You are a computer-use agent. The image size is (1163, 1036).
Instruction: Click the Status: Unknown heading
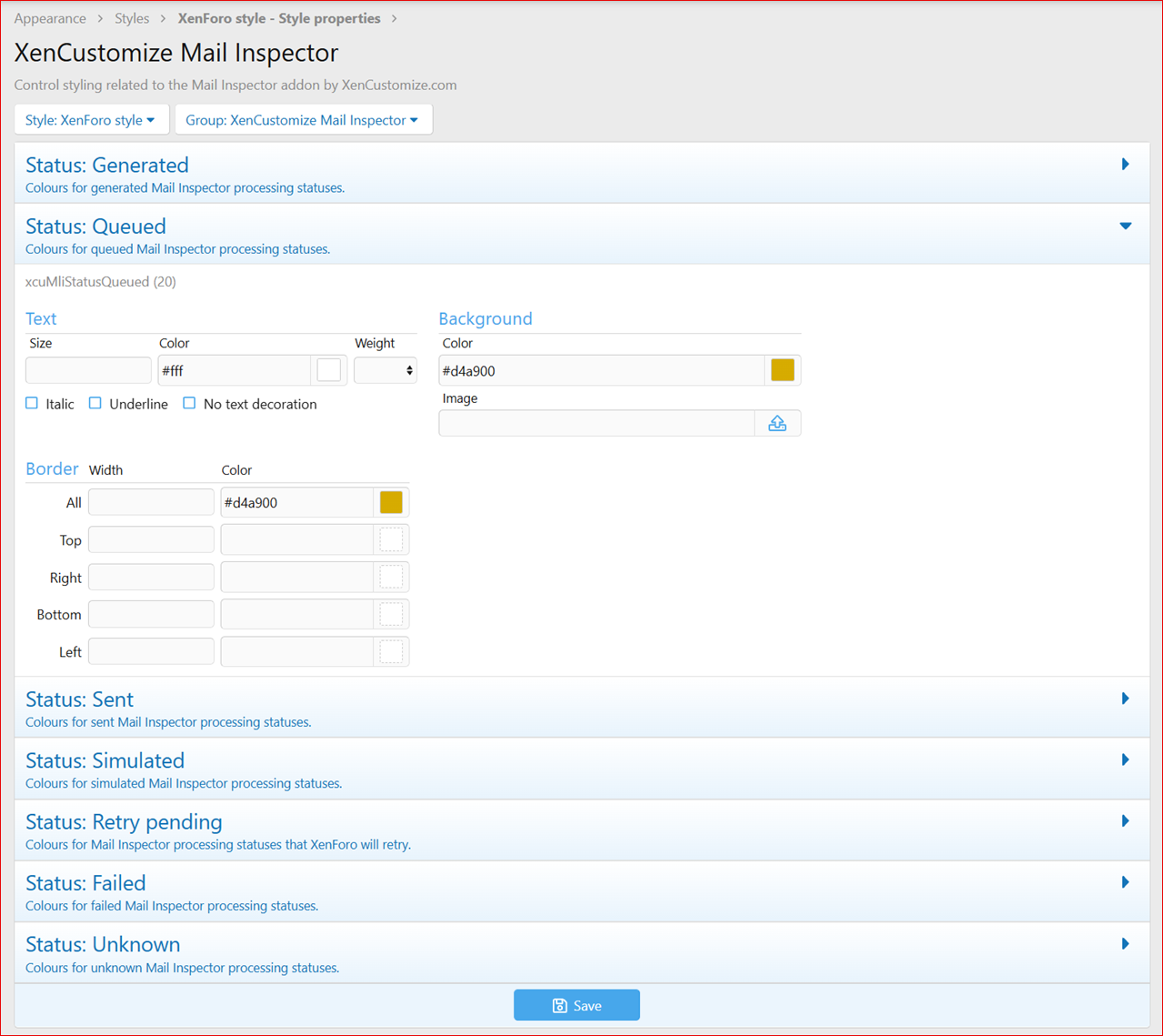[103, 944]
